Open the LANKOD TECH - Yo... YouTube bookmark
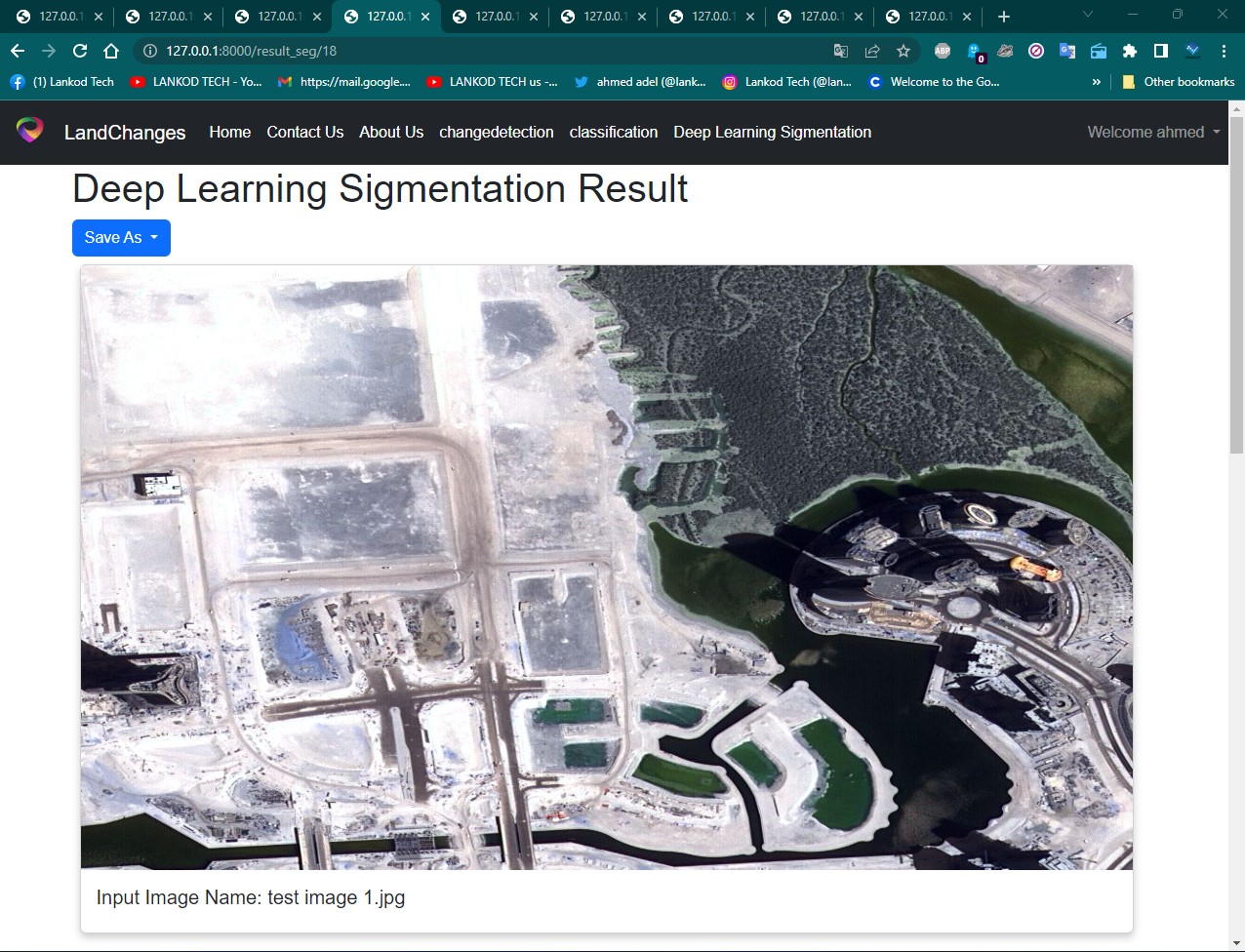 [x=196, y=82]
